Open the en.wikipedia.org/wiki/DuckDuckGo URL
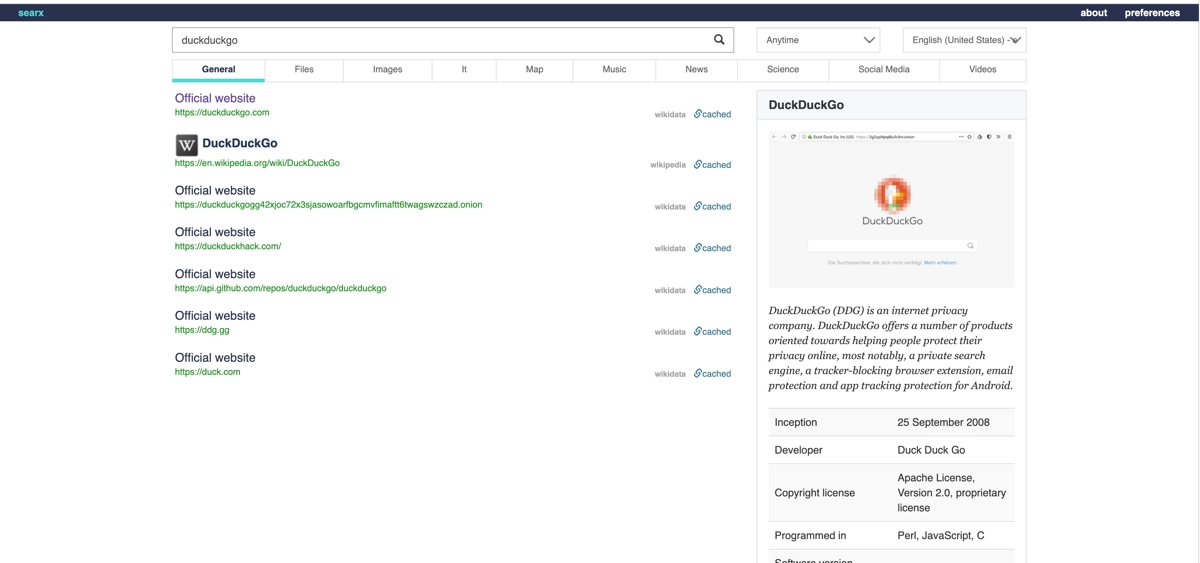1200x563 pixels. (257, 163)
